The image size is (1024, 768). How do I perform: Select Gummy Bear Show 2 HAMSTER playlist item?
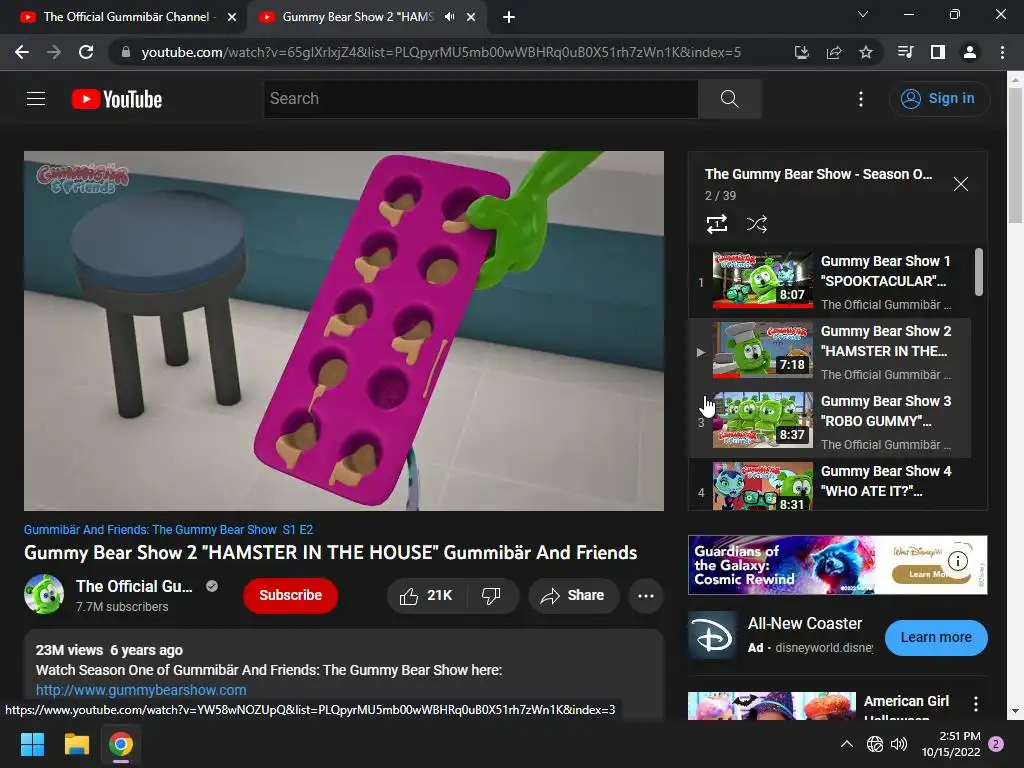pyautogui.click(x=829, y=351)
